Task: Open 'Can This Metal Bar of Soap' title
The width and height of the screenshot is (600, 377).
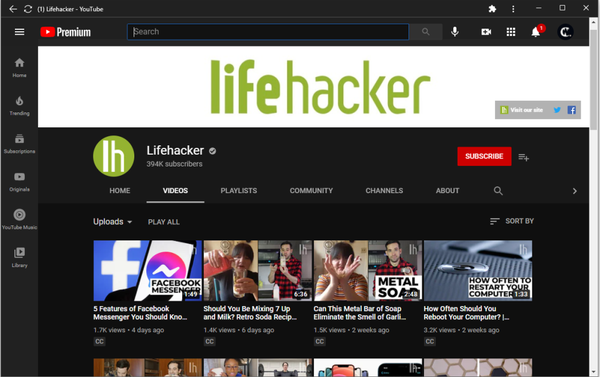Action: tap(360, 313)
